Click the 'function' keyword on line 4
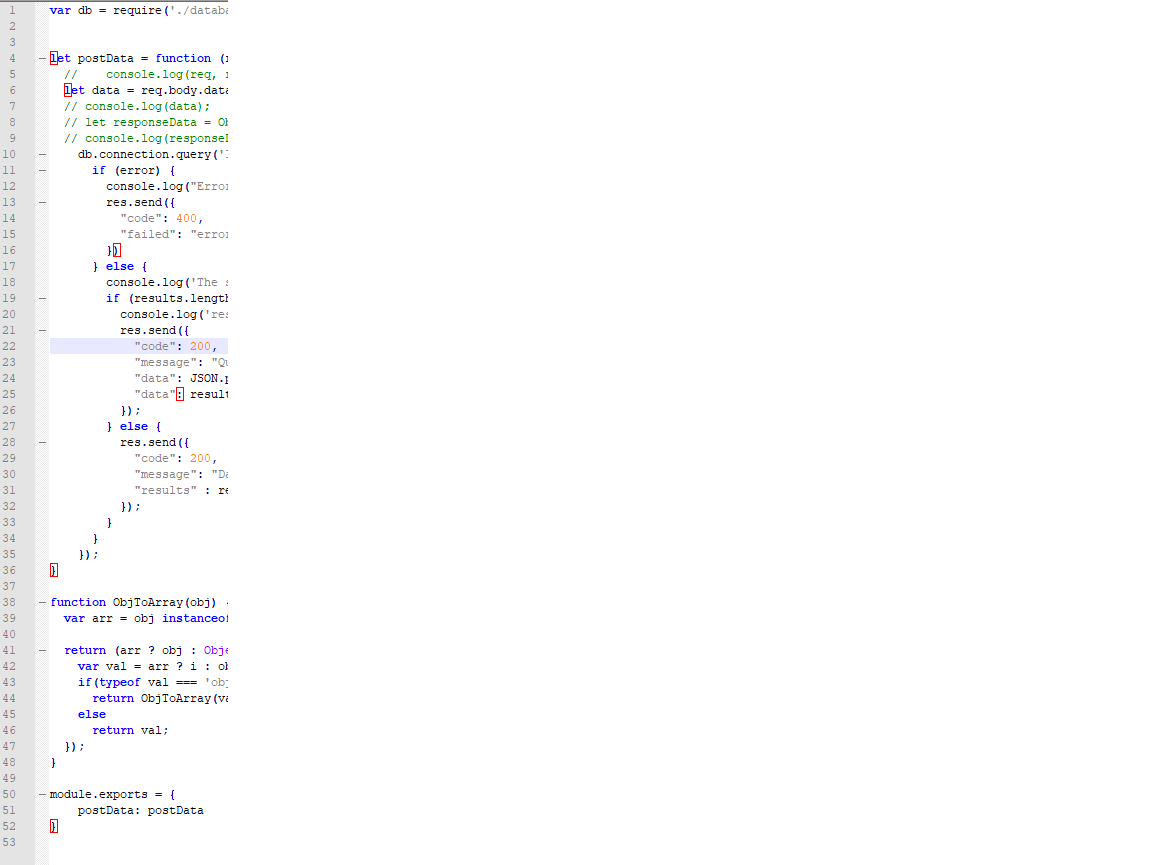 click(183, 58)
